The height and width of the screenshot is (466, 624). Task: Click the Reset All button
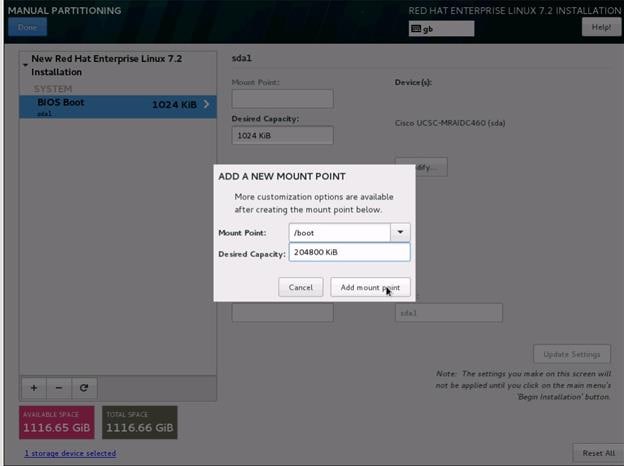(x=598, y=453)
